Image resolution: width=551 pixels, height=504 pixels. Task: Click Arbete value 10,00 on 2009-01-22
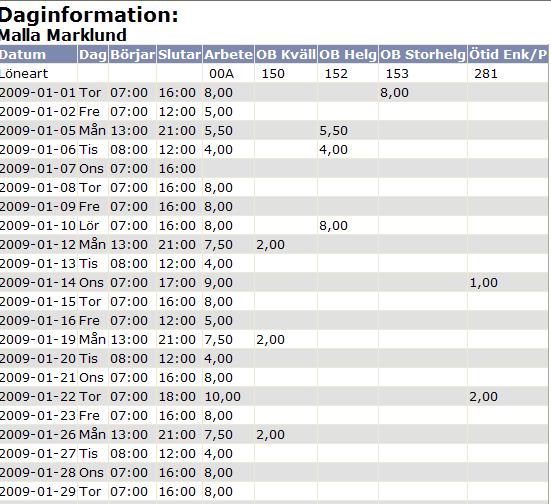coord(222,396)
